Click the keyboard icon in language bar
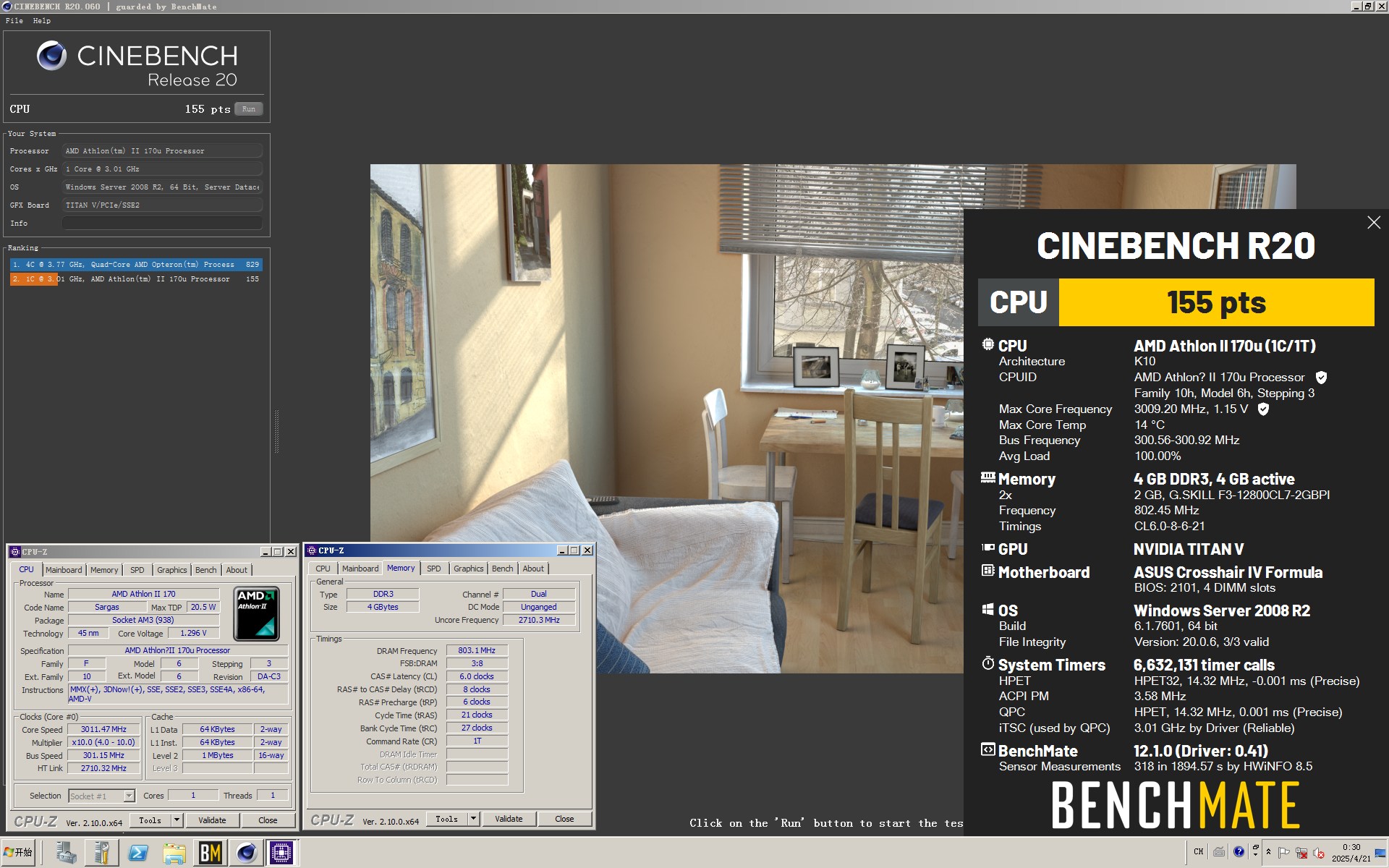1389x868 pixels. point(1219,852)
